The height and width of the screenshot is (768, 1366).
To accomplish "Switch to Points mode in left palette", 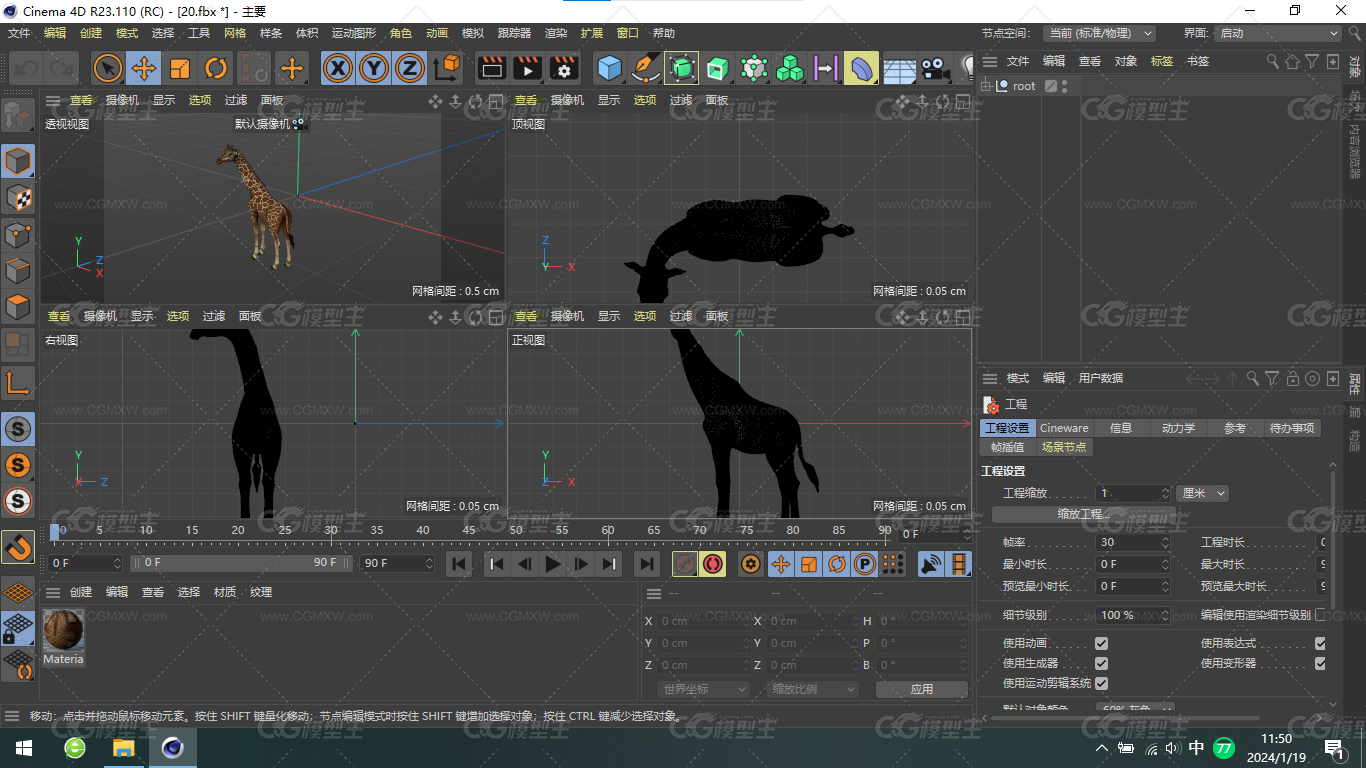I will (18, 234).
